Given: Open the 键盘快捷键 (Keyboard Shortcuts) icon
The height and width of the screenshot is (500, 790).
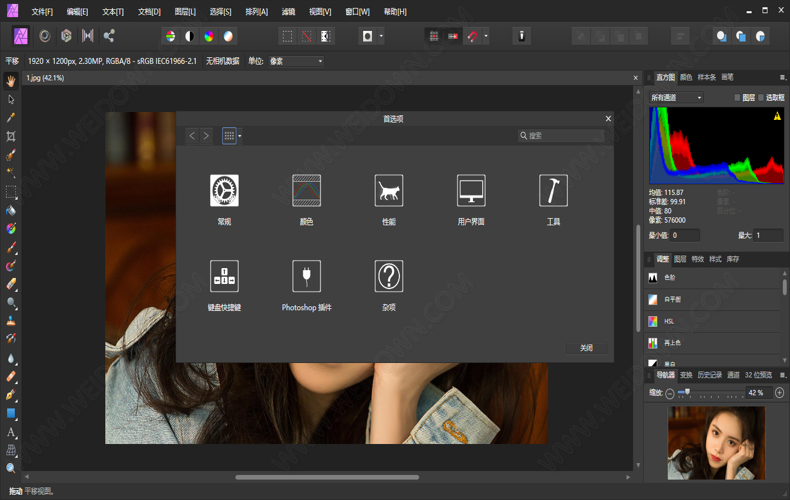Looking at the screenshot, I should point(224,276).
